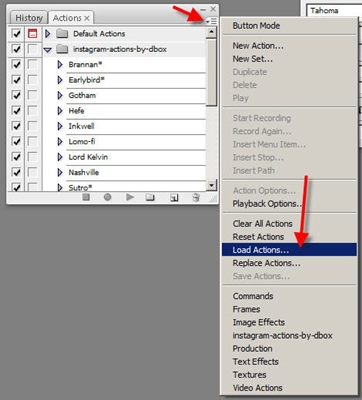The width and height of the screenshot is (362, 400).
Task: Click the Actions list scroll up arrow
Action: (x=211, y=32)
